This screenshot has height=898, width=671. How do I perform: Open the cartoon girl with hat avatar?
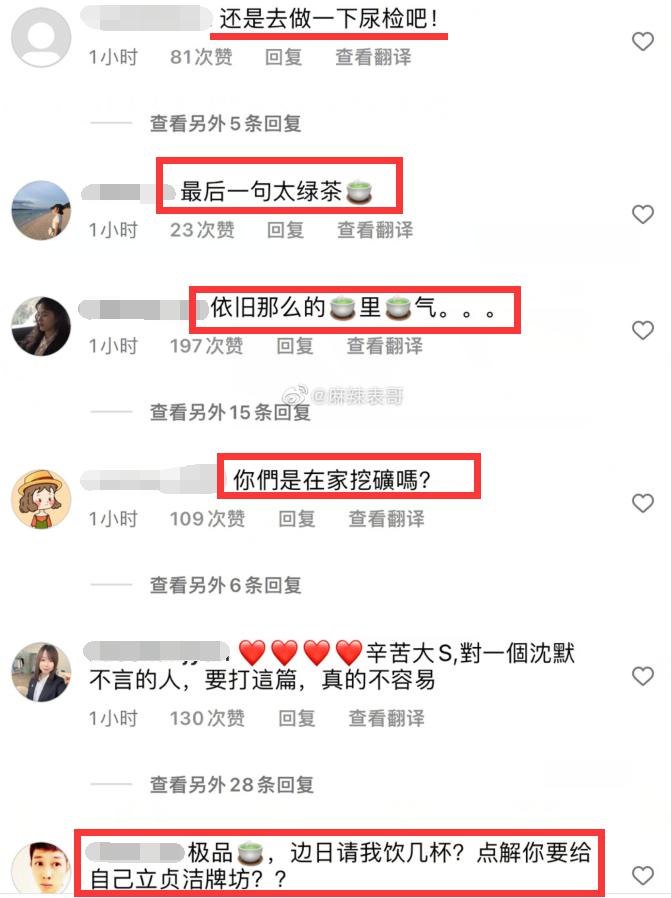pyautogui.click(x=41, y=499)
